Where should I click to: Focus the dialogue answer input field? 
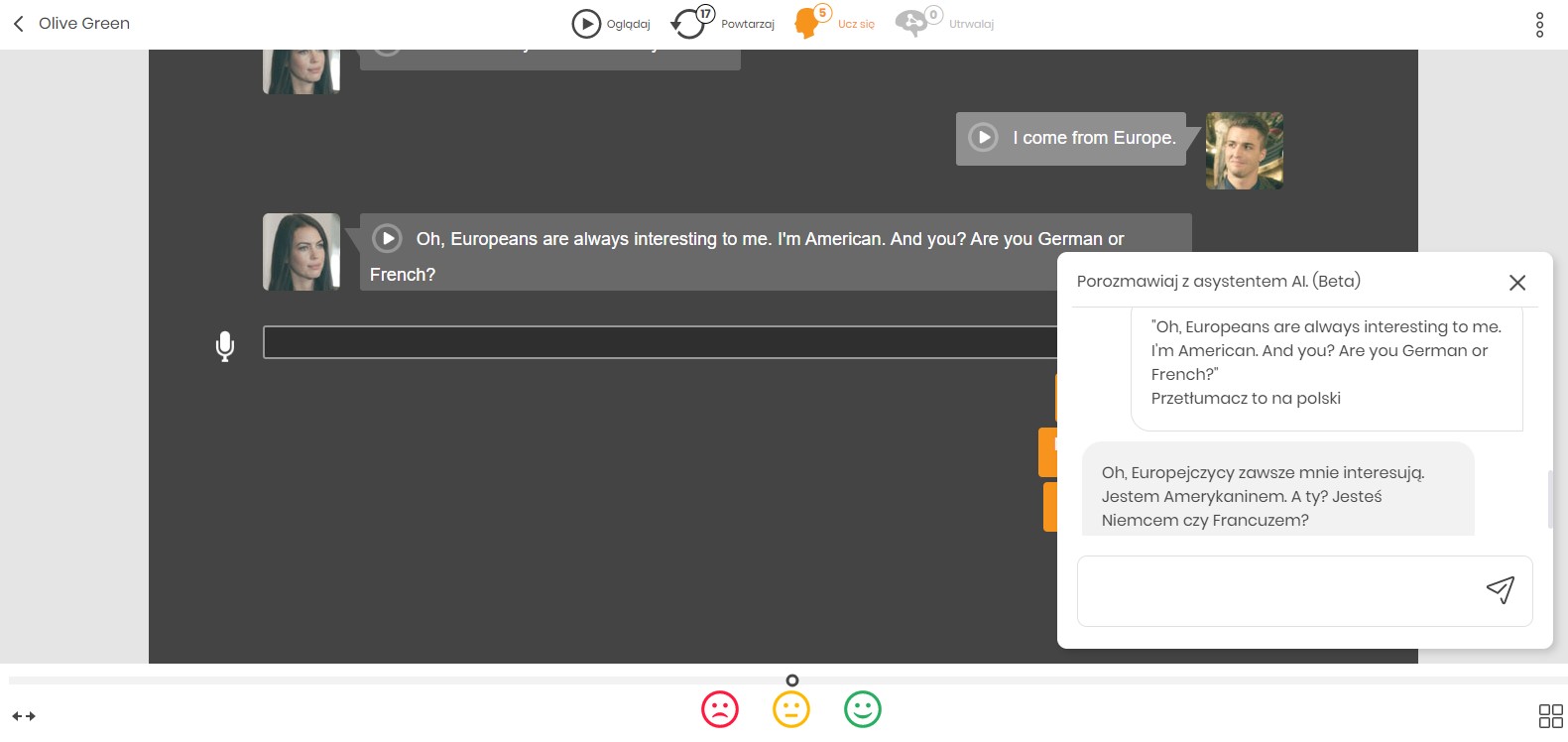pyautogui.click(x=660, y=342)
